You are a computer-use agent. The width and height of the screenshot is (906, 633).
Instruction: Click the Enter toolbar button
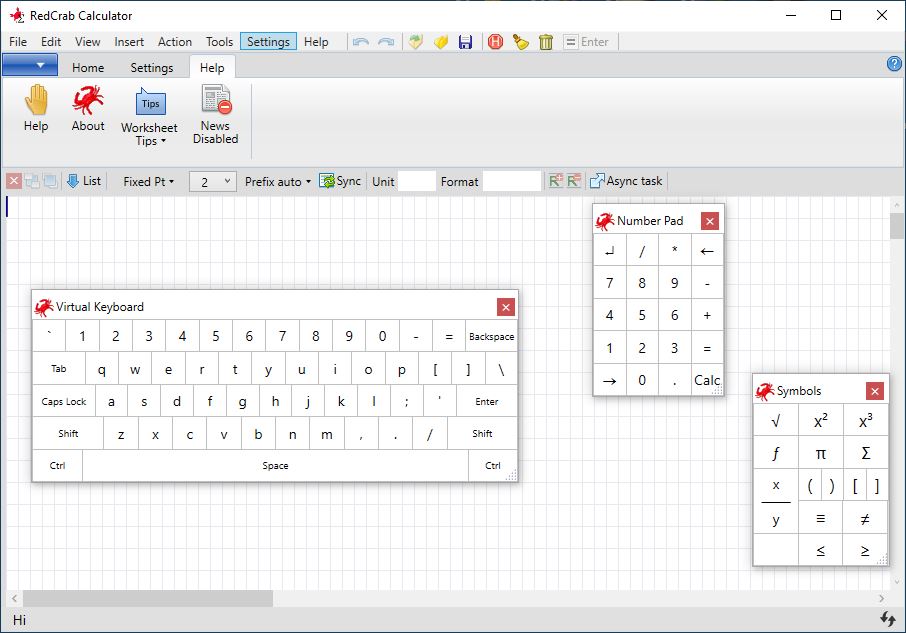pyautogui.click(x=586, y=42)
